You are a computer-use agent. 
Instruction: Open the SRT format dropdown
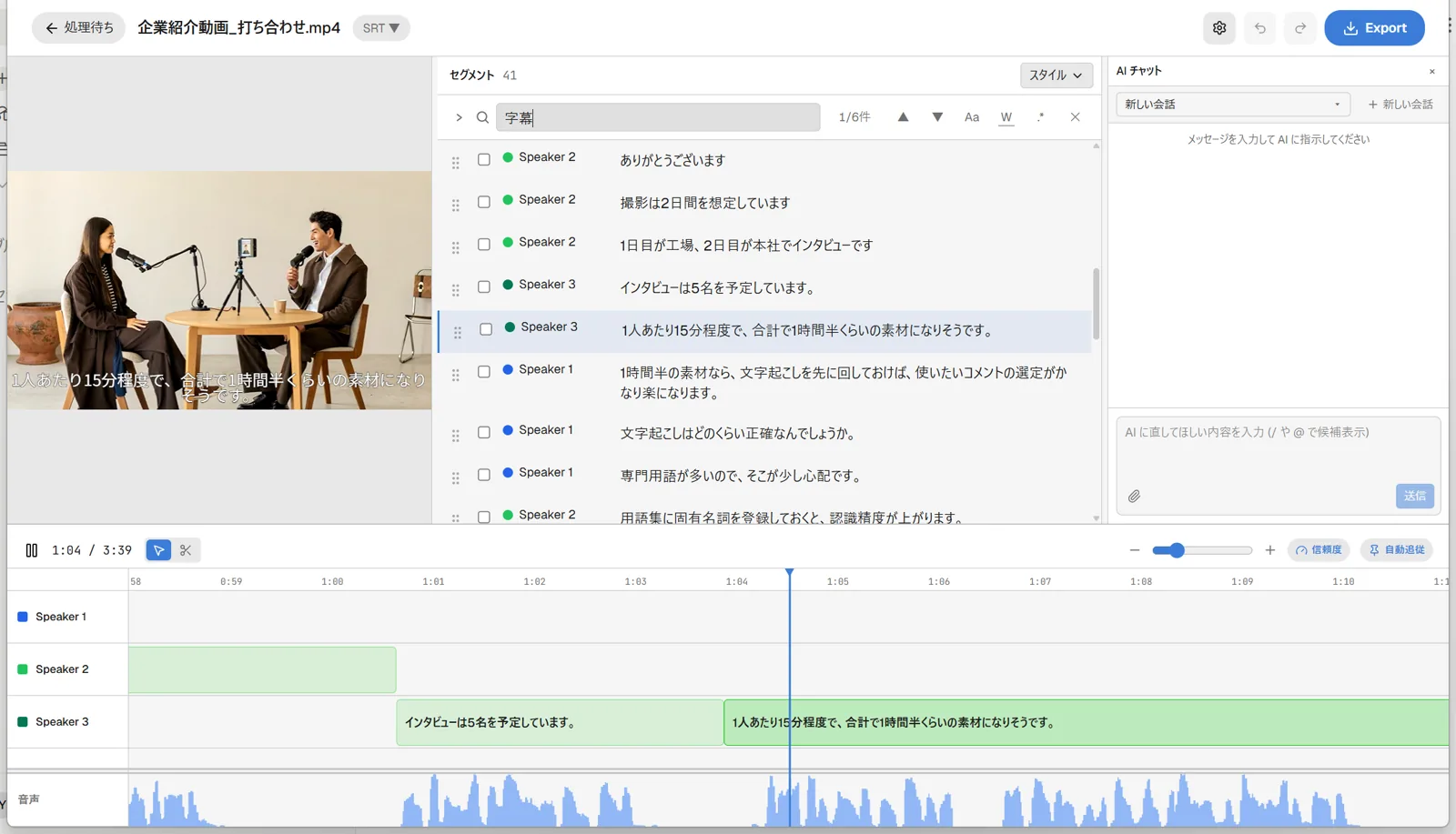click(x=381, y=28)
